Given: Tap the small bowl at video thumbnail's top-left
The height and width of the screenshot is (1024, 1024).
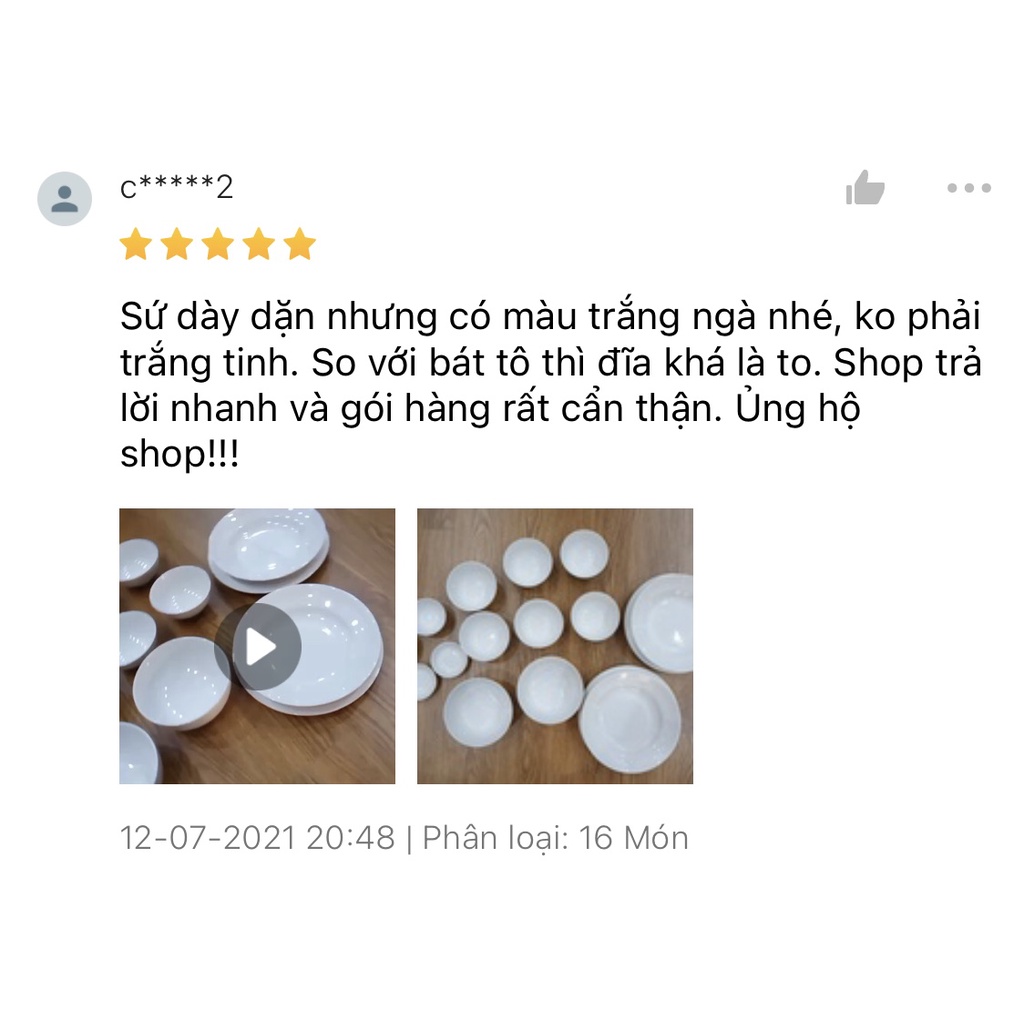Looking at the screenshot, I should 138,562.
